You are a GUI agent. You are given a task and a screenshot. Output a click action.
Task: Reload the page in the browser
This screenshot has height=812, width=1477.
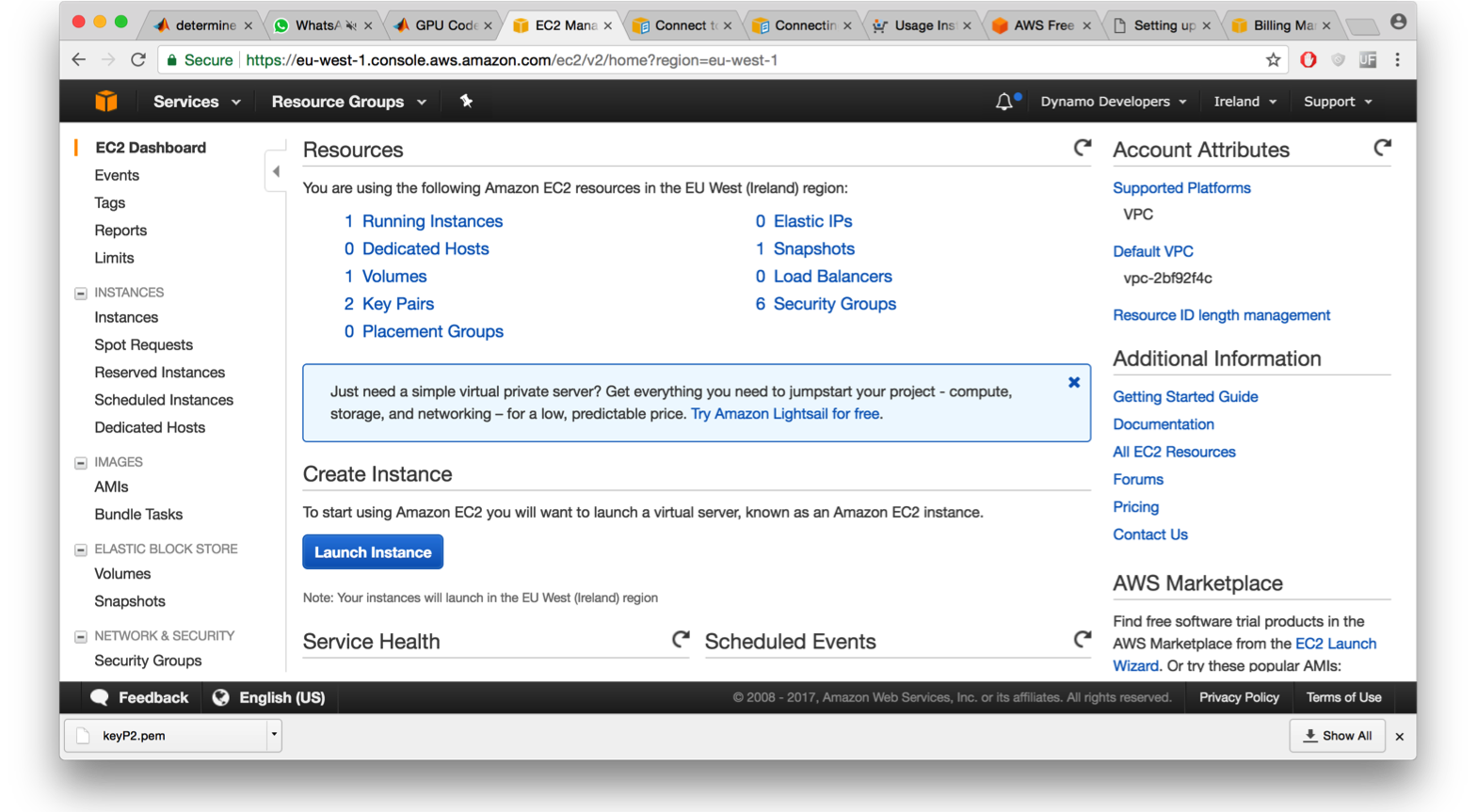(x=138, y=60)
